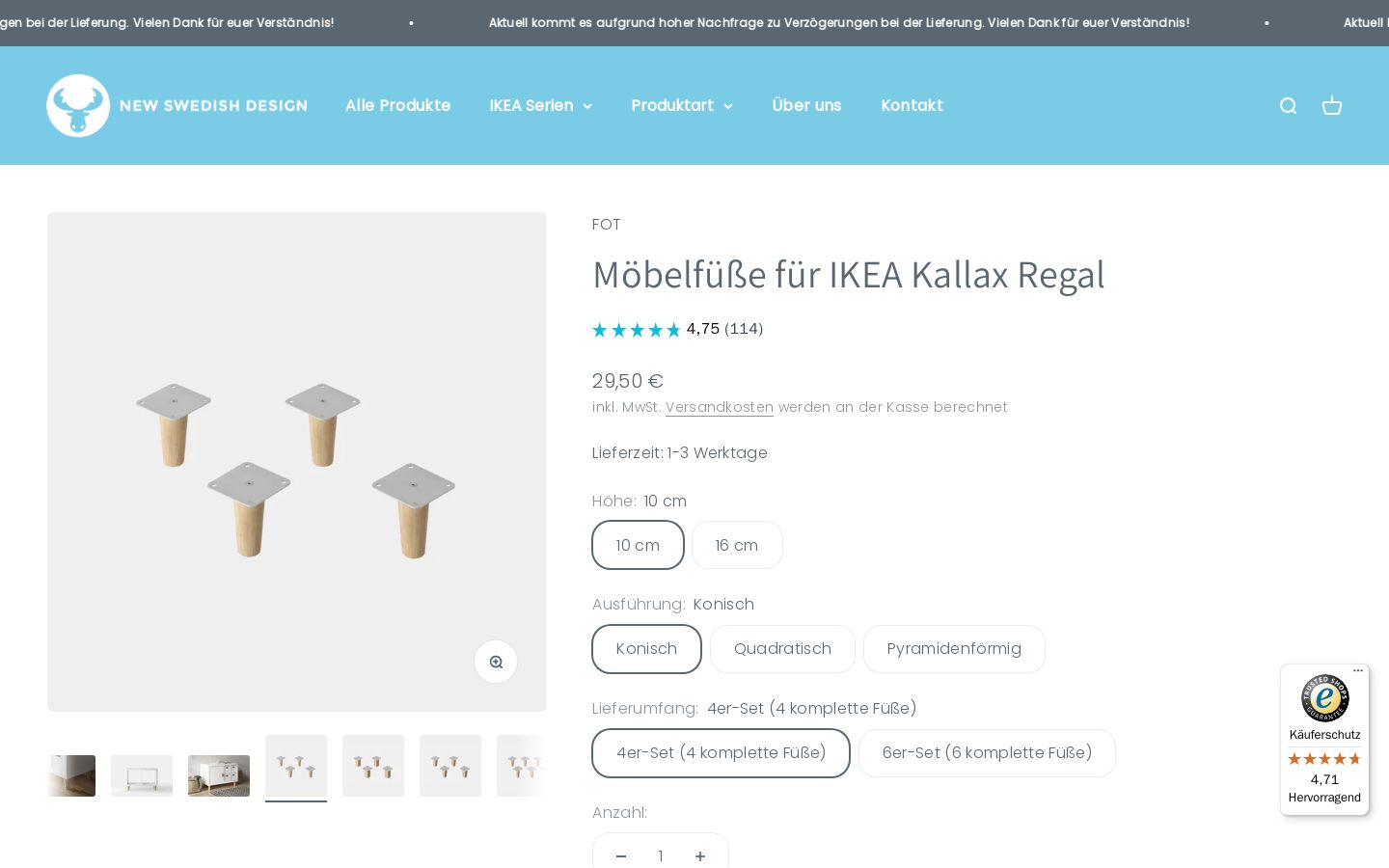Open the shopping cart icon
The height and width of the screenshot is (868, 1389).
(x=1332, y=106)
